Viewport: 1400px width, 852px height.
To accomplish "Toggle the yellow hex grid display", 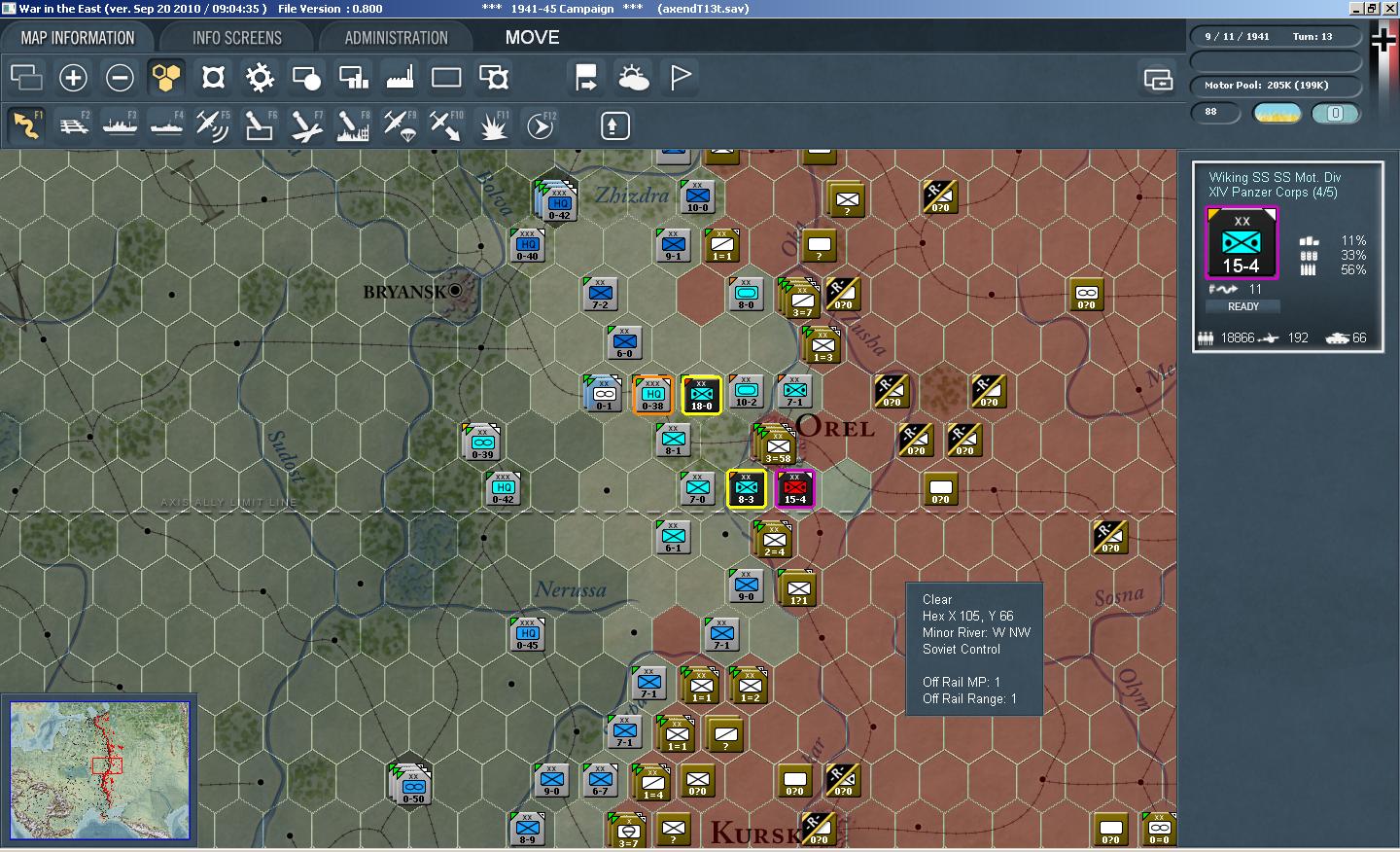I will (166, 77).
